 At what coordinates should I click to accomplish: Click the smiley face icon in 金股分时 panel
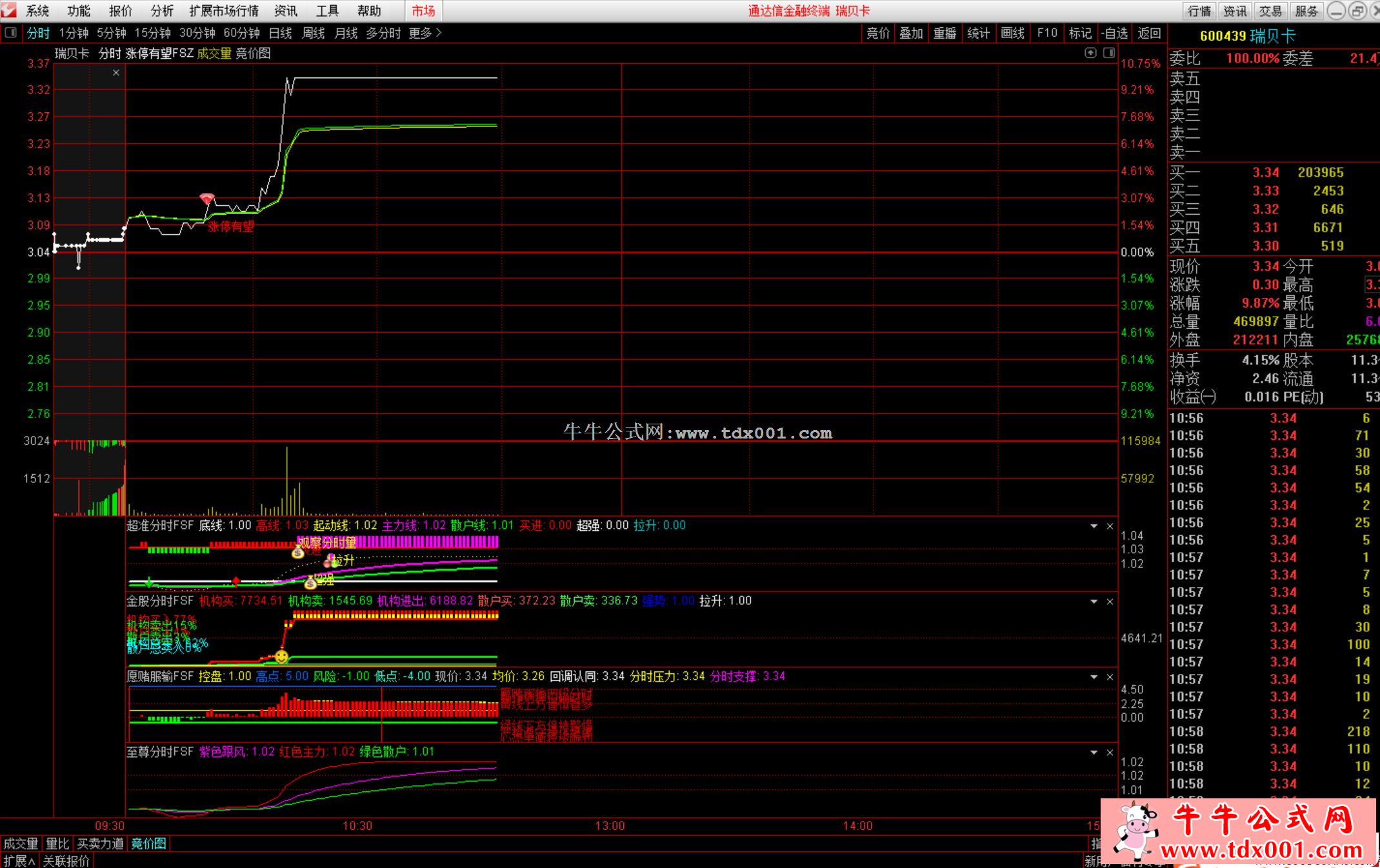pyautogui.click(x=282, y=656)
